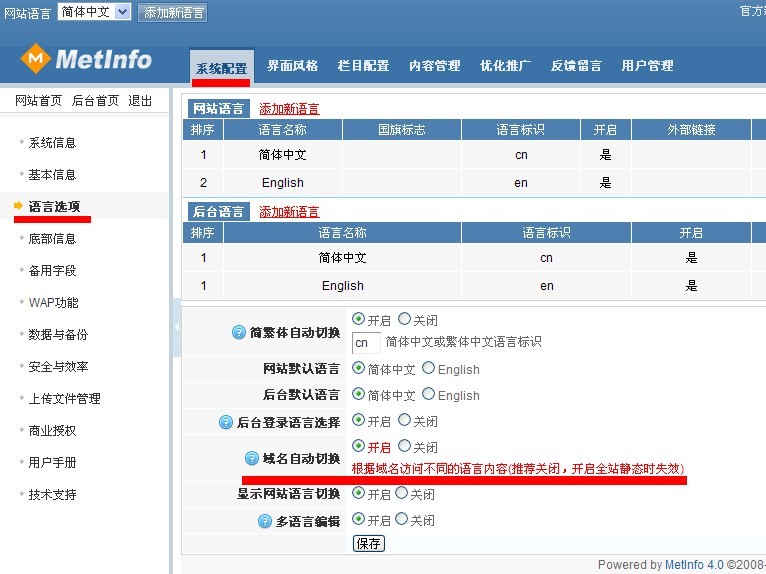The width and height of the screenshot is (766, 574).
Task: Open the 网站语言 dropdown at top
Action: [94, 12]
